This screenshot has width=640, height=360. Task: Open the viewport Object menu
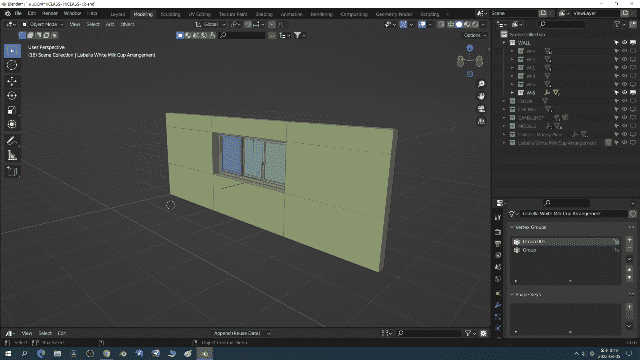(x=127, y=24)
